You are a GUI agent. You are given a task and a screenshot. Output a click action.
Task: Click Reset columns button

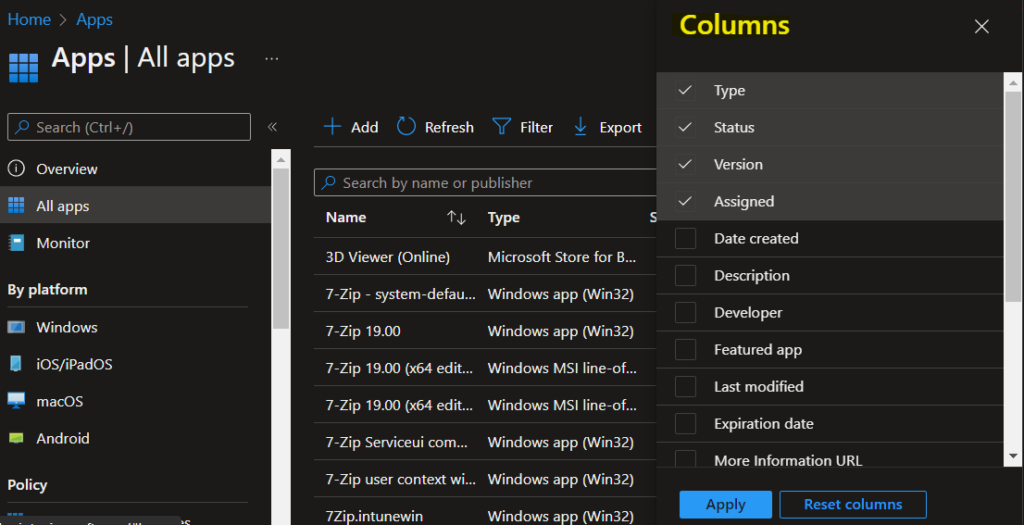tap(853, 504)
